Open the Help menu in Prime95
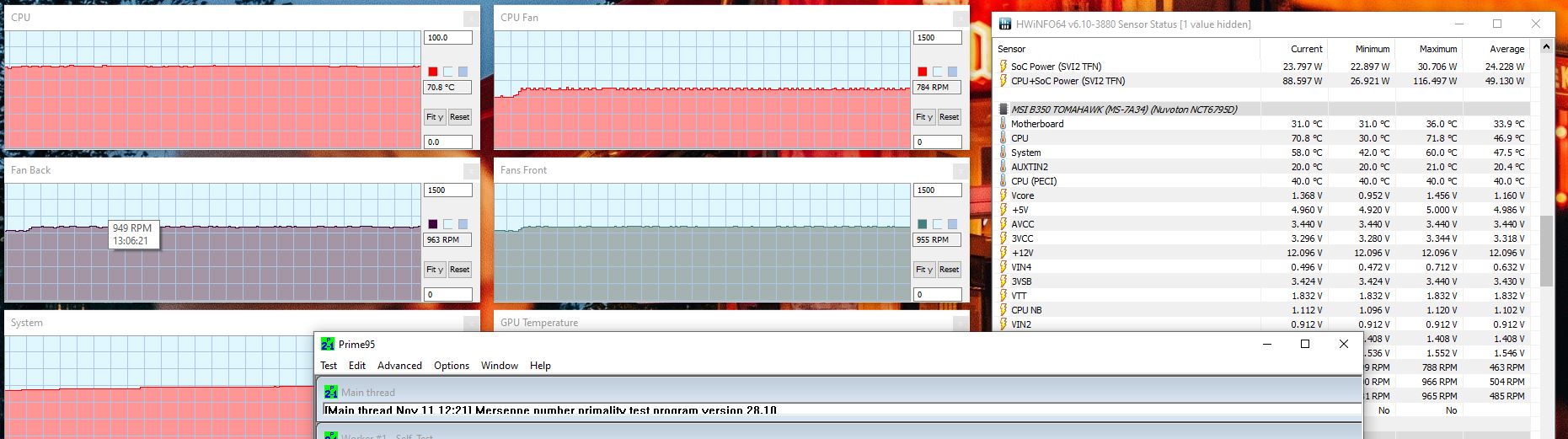 pos(540,366)
